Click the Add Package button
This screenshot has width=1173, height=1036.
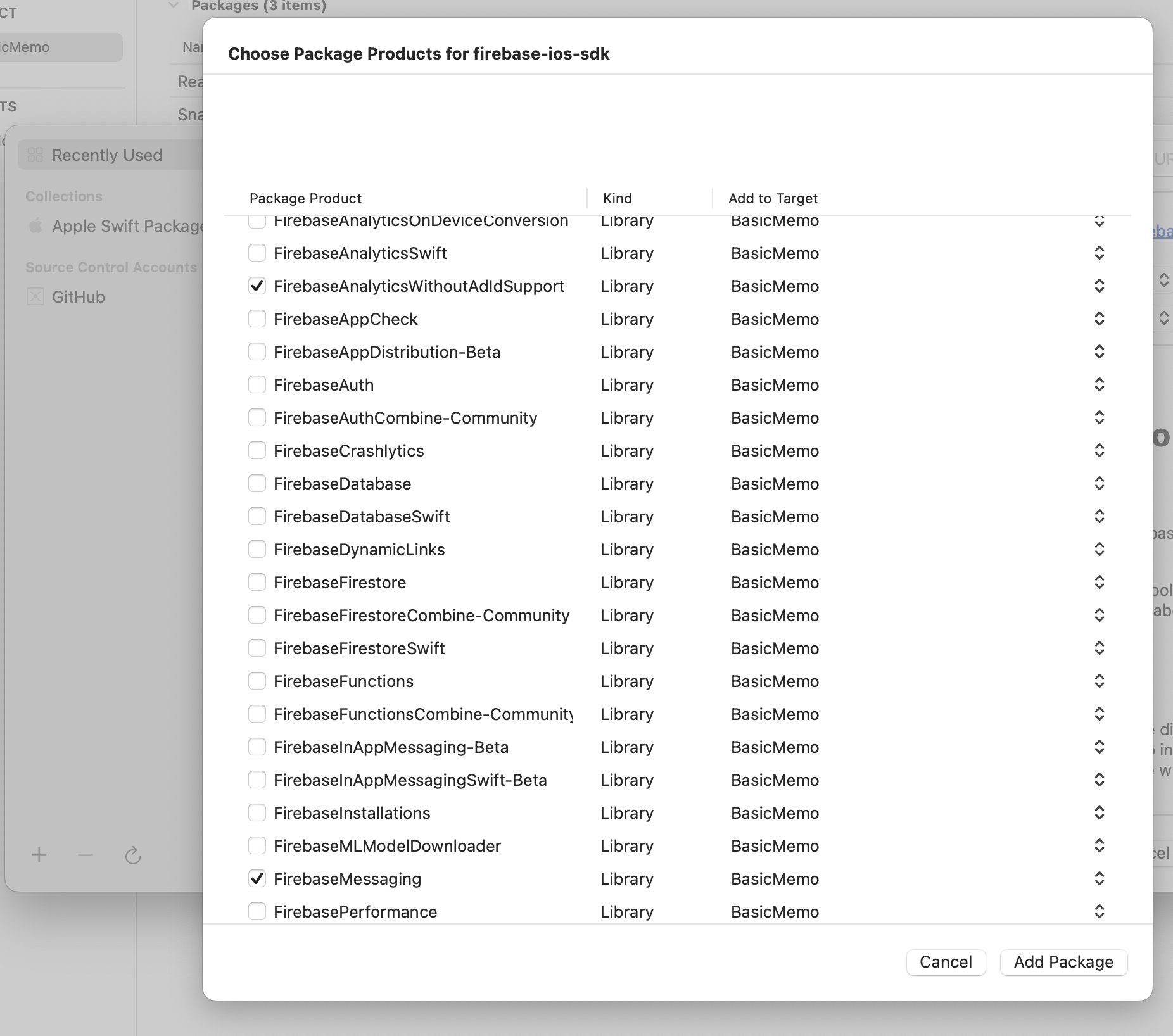tap(1063, 962)
